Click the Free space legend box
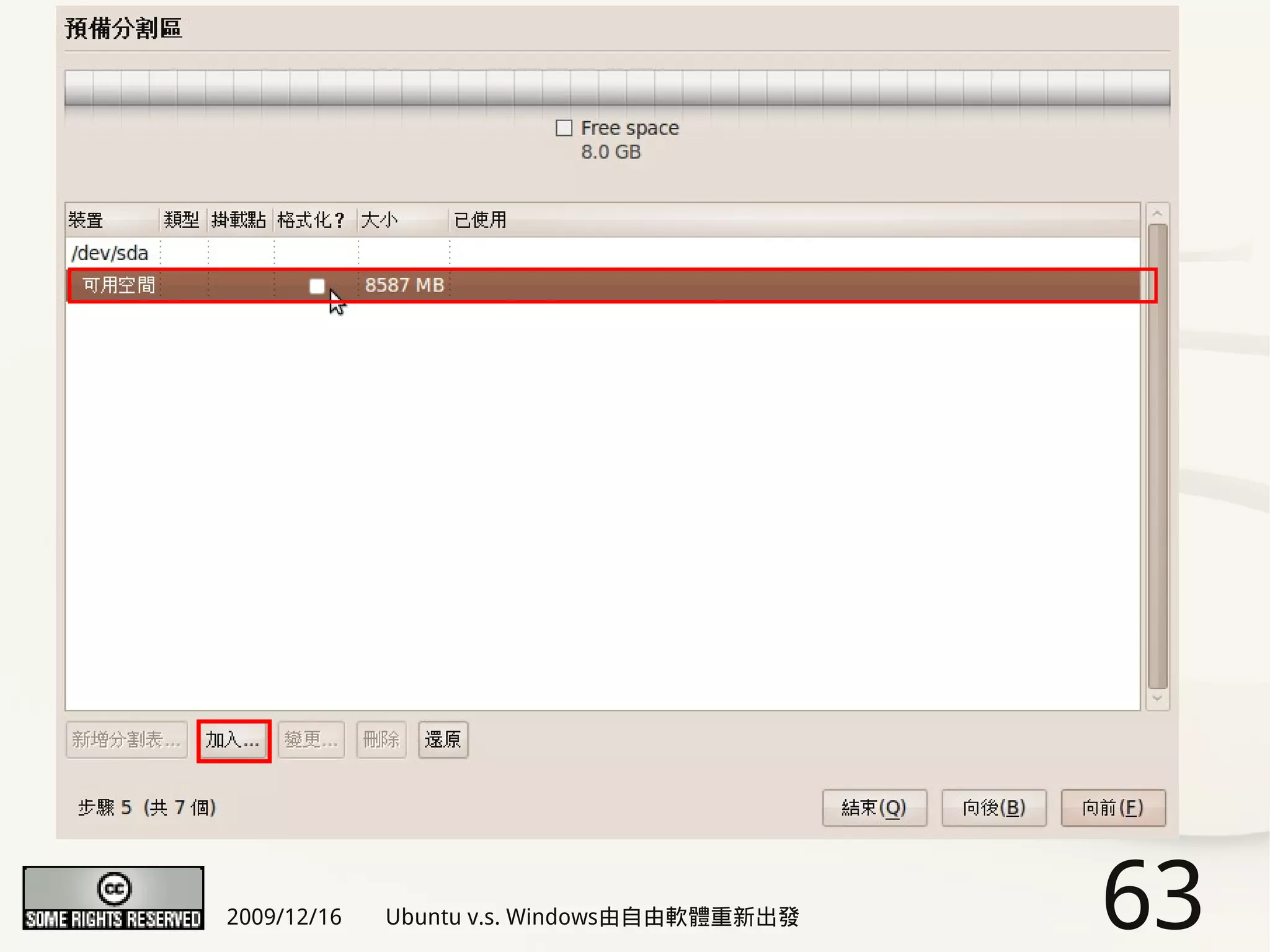 [564, 128]
